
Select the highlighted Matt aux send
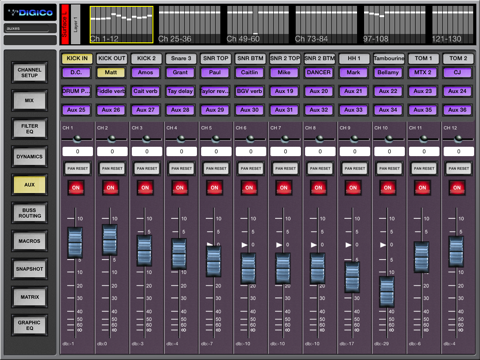tap(111, 72)
